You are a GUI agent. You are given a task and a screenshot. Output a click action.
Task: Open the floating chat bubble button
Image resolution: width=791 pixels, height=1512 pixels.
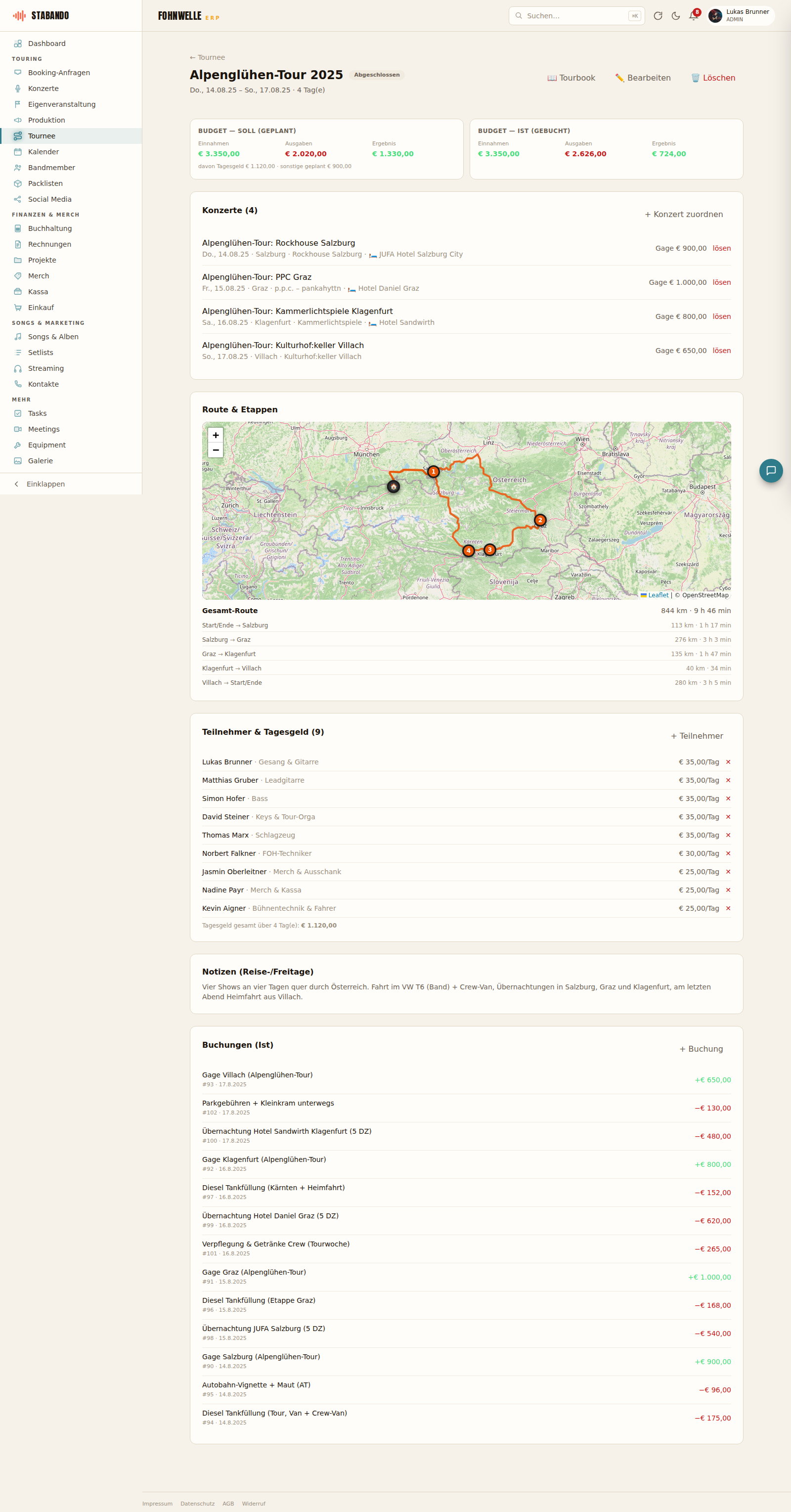coord(770,470)
